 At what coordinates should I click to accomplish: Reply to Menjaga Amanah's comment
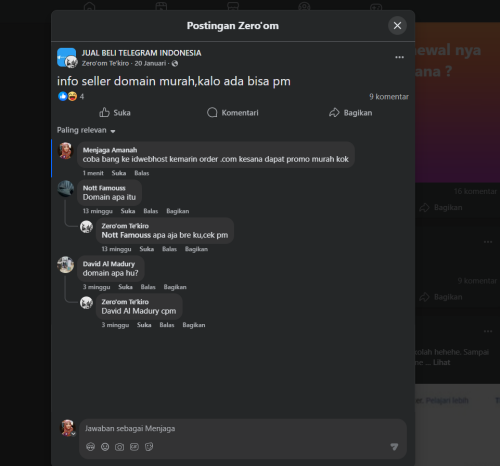coord(142,173)
